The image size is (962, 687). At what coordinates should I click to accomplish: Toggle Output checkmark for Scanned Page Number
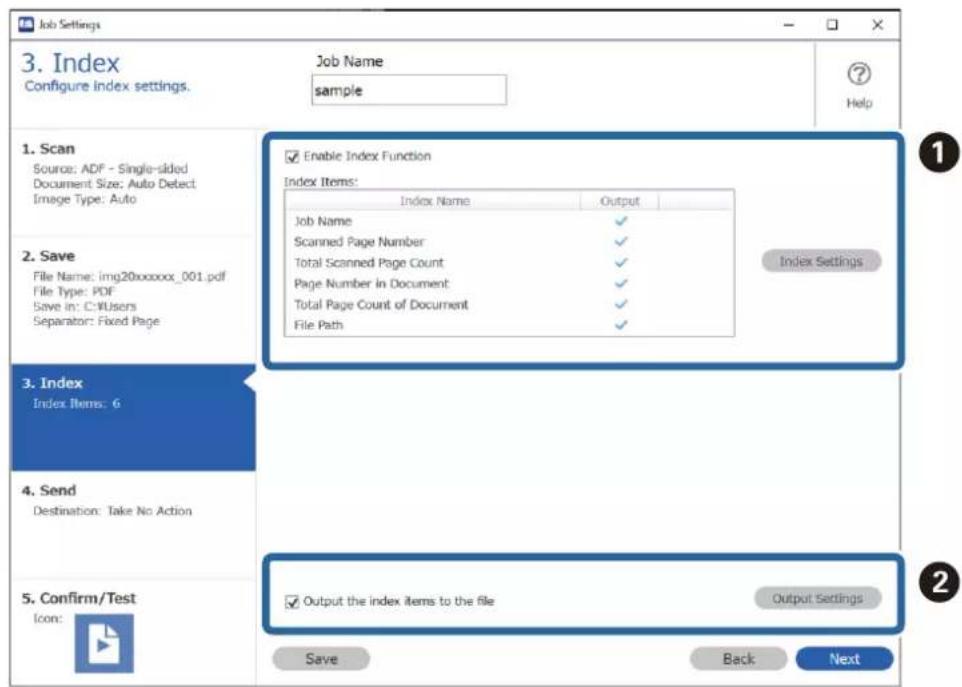point(620,242)
